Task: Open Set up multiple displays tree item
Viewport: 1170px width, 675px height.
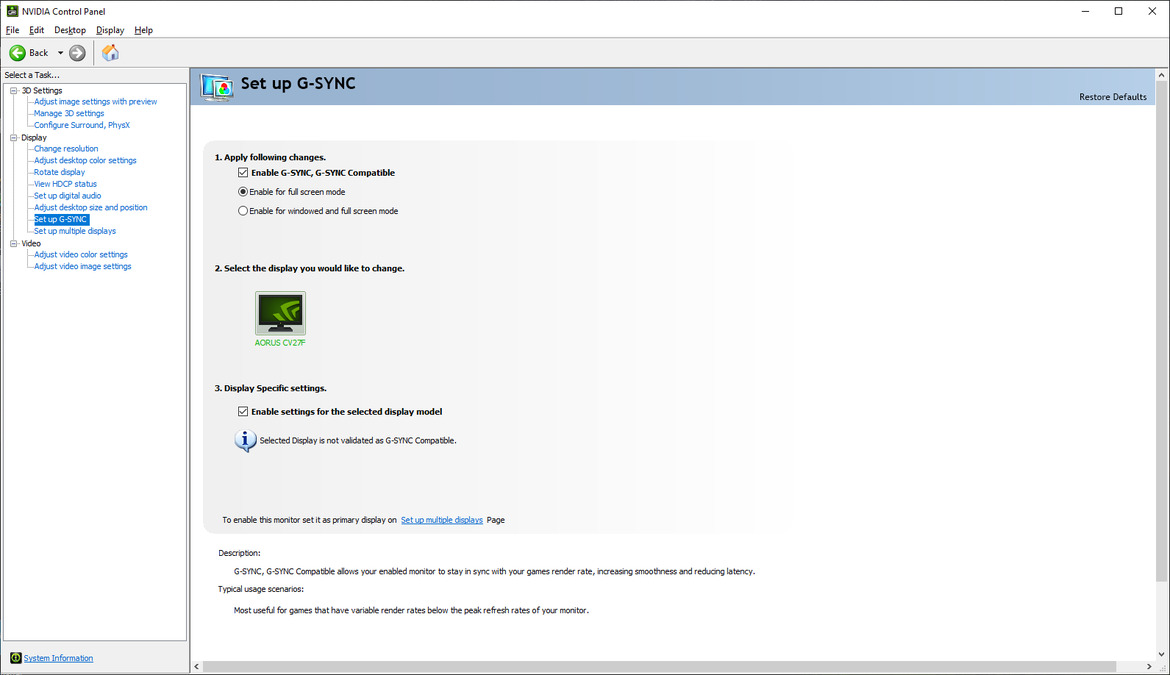Action: pos(75,231)
